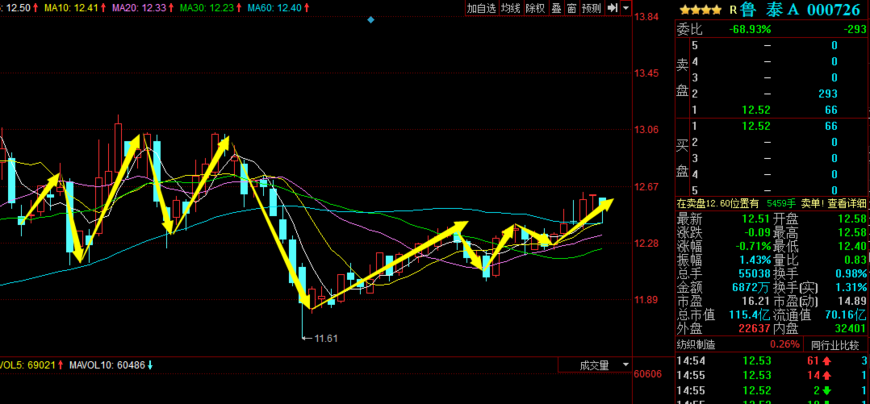Select the 14:55 tick row with volume 14

tap(772, 376)
